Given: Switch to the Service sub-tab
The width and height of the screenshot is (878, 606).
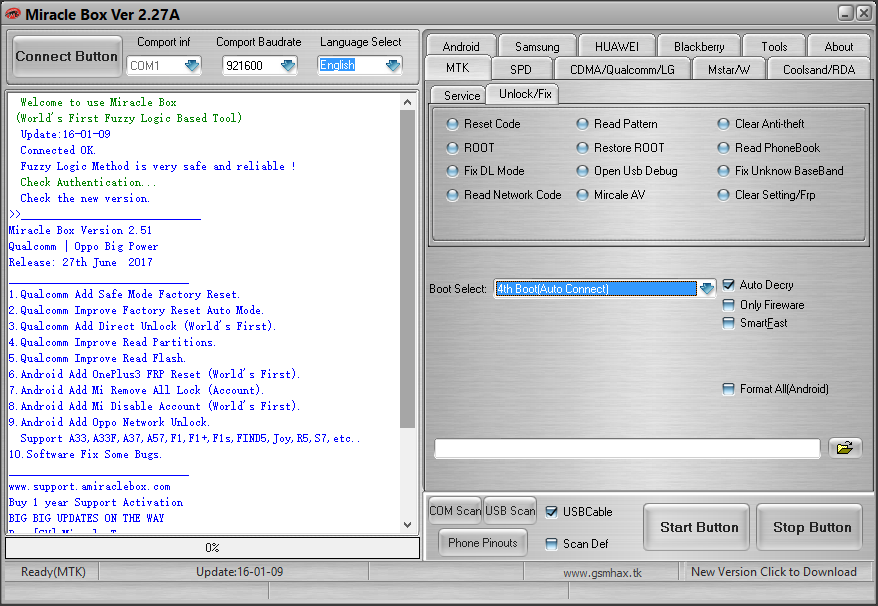Looking at the screenshot, I should 461,96.
